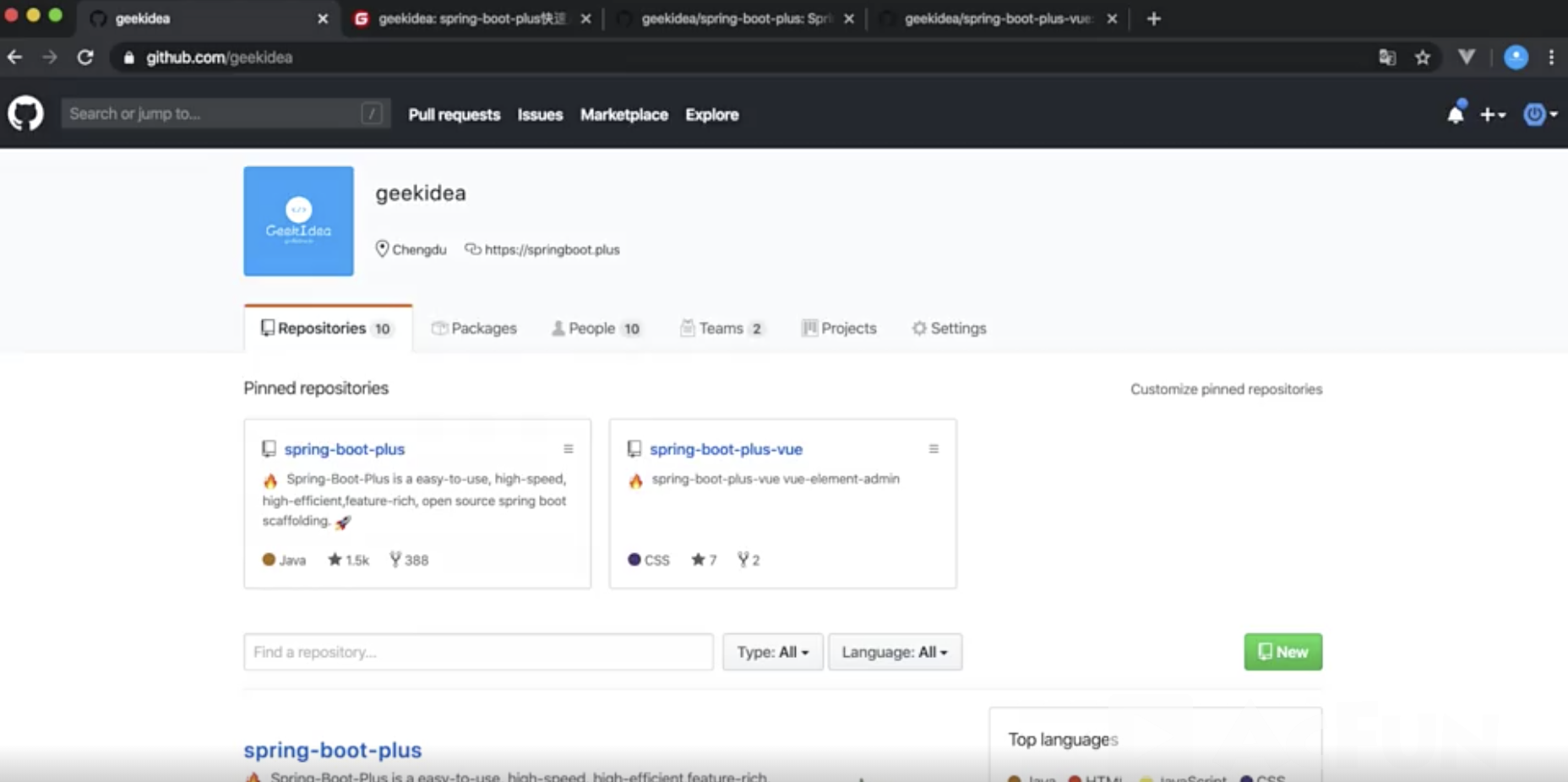1568x782 pixels.
Task: Switch to geekidea/spring-boot-plus GitHub tab
Action: (x=735, y=19)
